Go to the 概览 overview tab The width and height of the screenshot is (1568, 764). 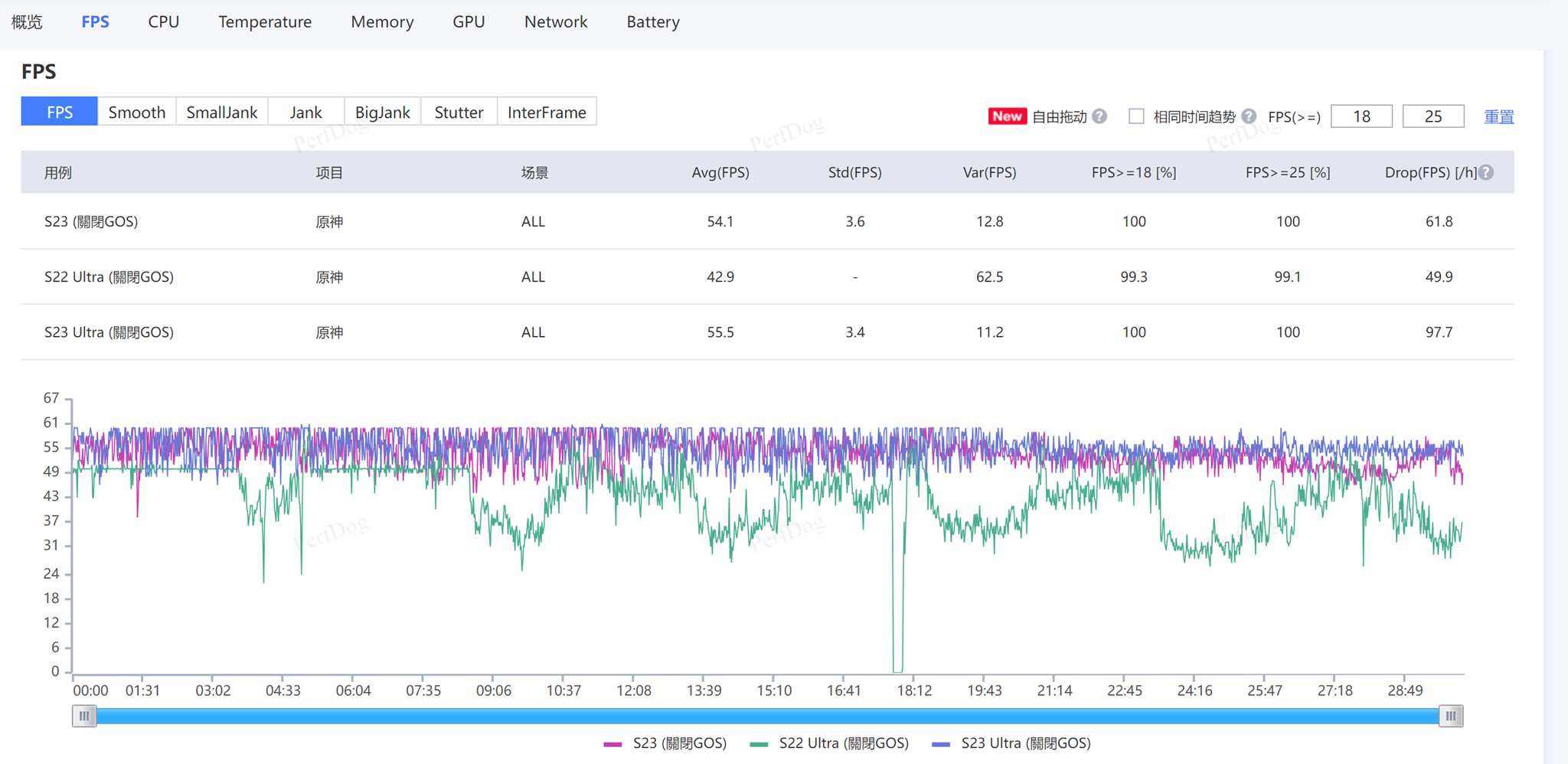click(x=27, y=22)
